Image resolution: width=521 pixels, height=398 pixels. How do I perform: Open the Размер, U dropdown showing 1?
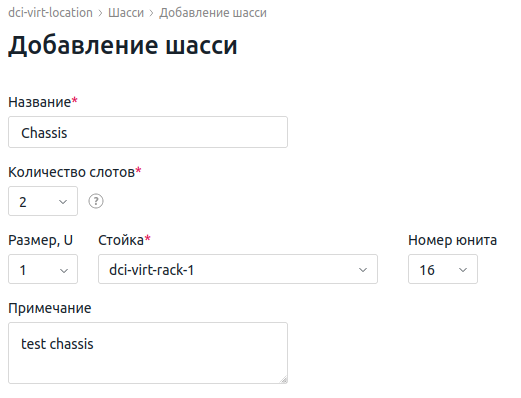click(43, 269)
